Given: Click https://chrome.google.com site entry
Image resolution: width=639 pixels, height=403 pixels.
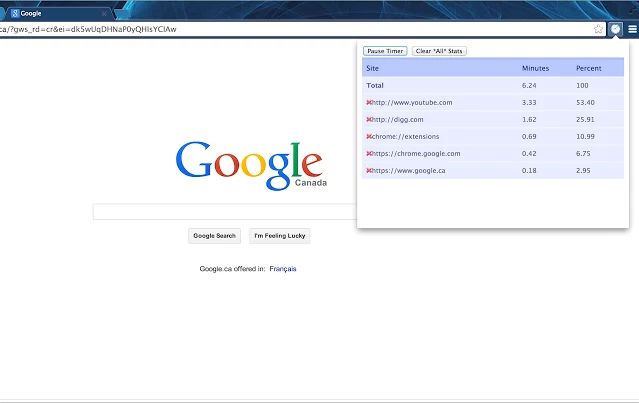Looking at the screenshot, I should tap(416, 154).
